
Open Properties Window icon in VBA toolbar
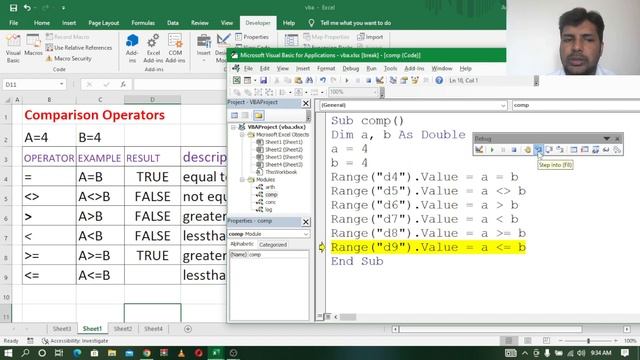(404, 80)
